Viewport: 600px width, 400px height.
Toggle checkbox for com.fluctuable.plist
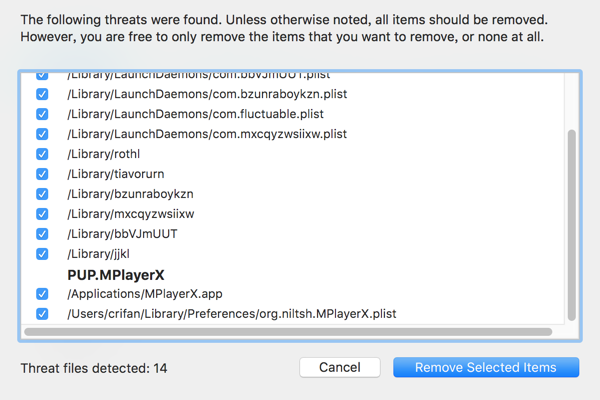(42, 114)
